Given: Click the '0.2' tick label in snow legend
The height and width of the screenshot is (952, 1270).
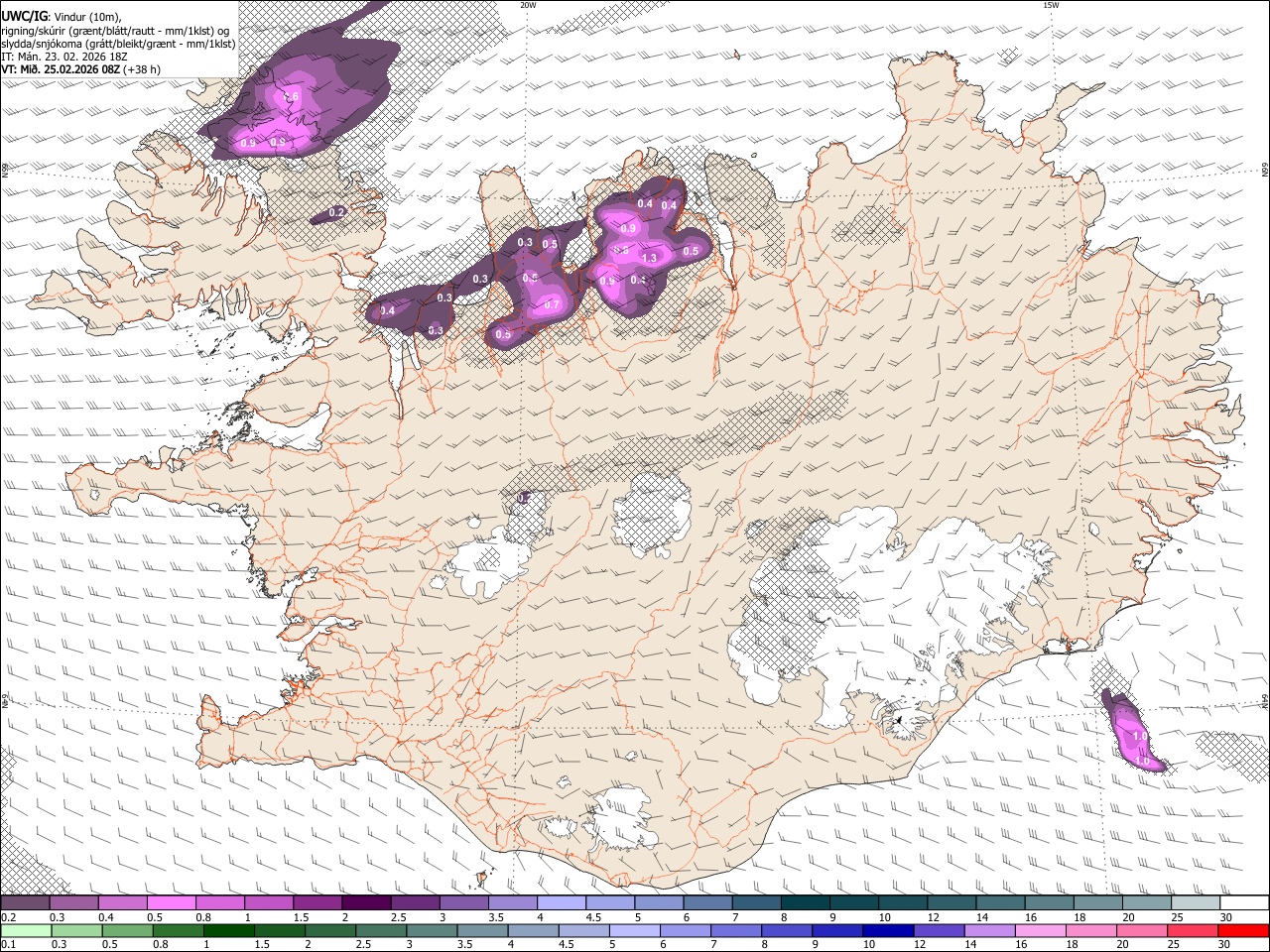Looking at the screenshot, I should tap(7, 916).
